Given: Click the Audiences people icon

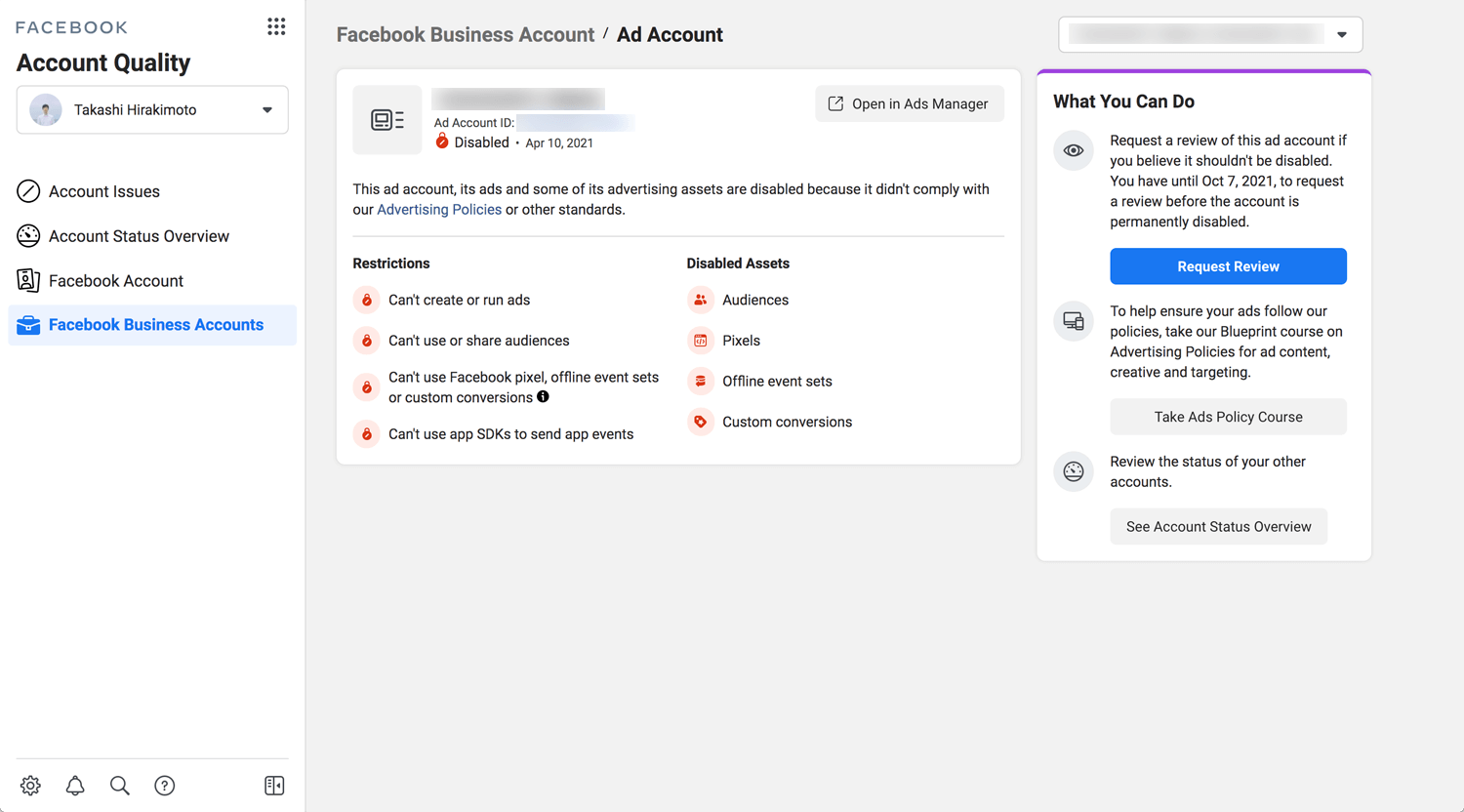Looking at the screenshot, I should click(x=701, y=300).
